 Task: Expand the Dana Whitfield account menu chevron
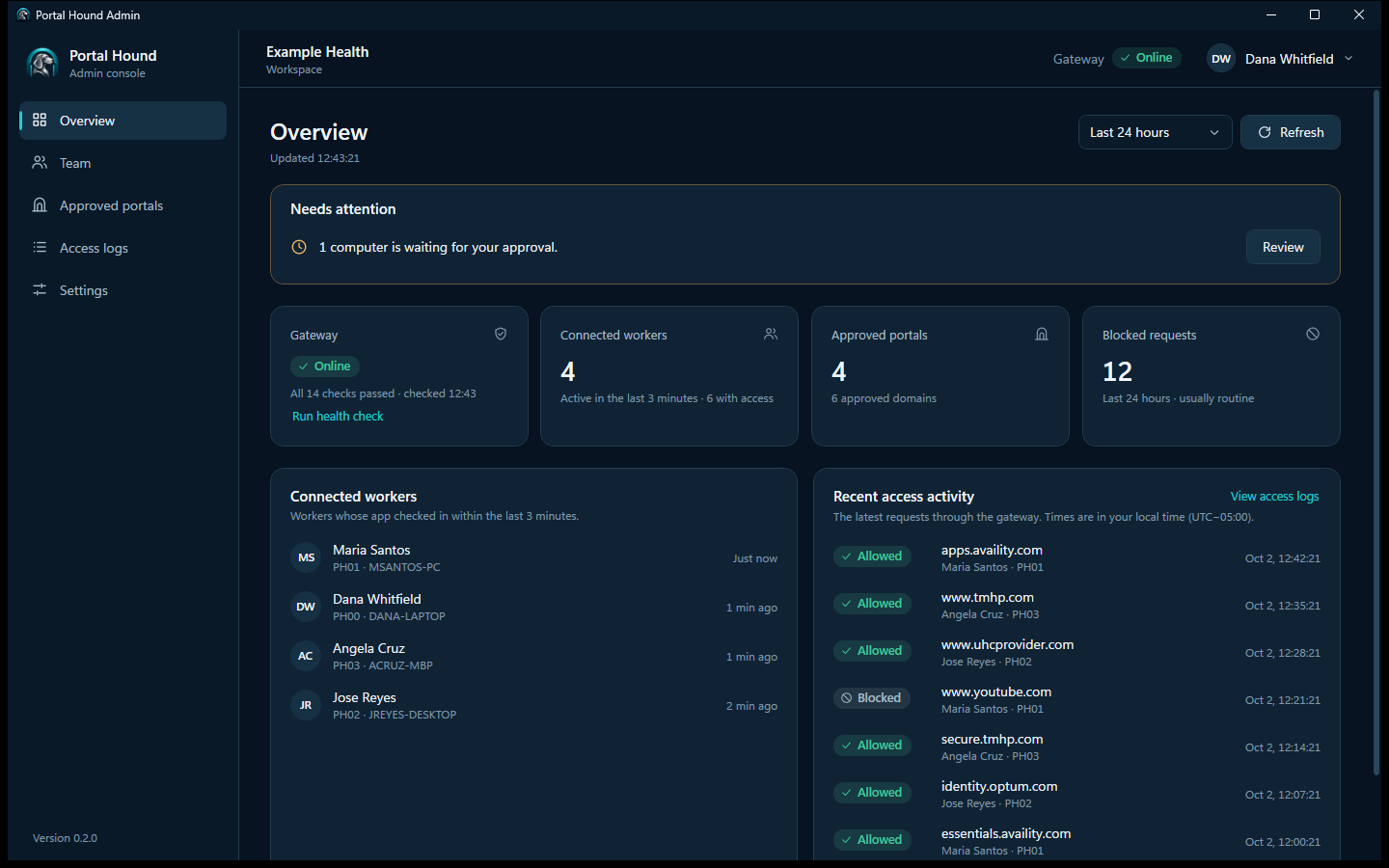[x=1348, y=59]
